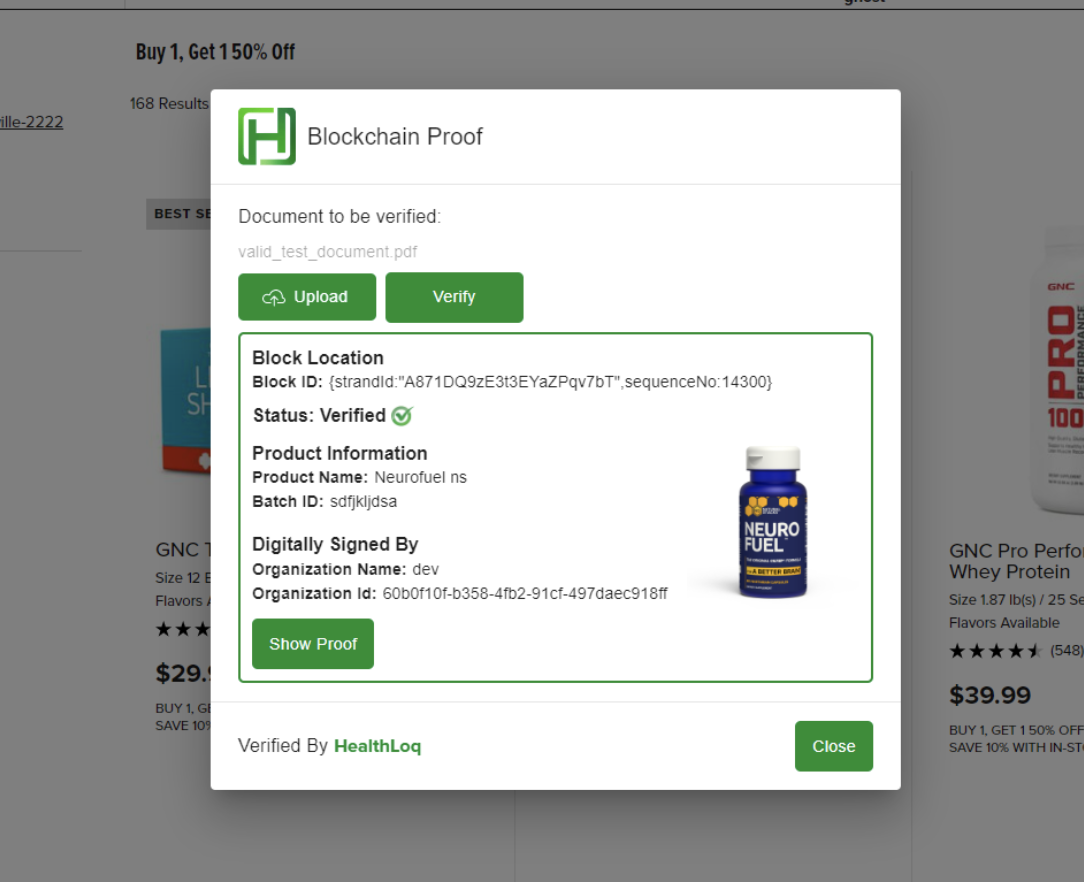This screenshot has width=1084, height=882.
Task: Click the Organization Id value
Action: pos(525,593)
